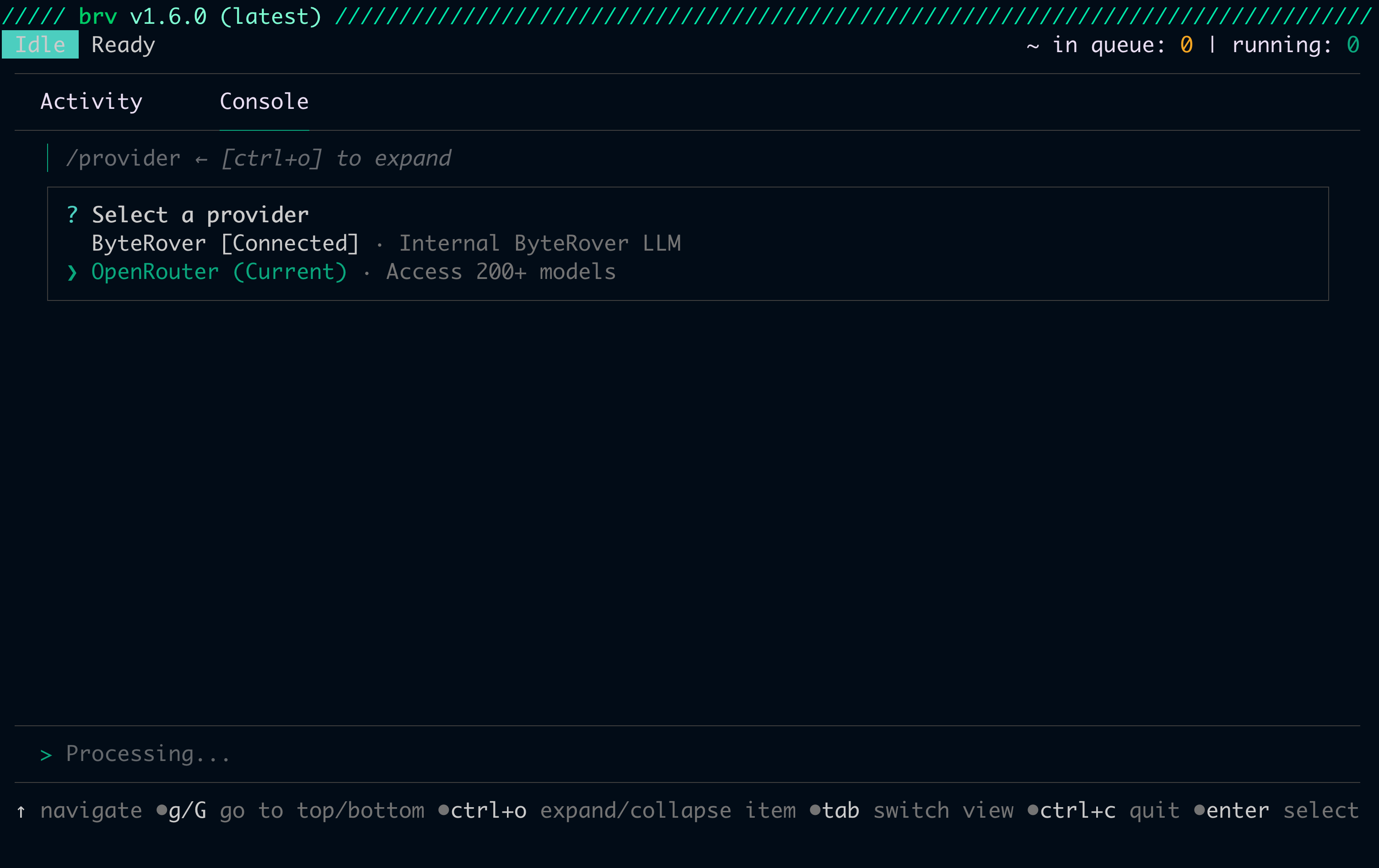Click the in-queue count number

tap(1186, 45)
